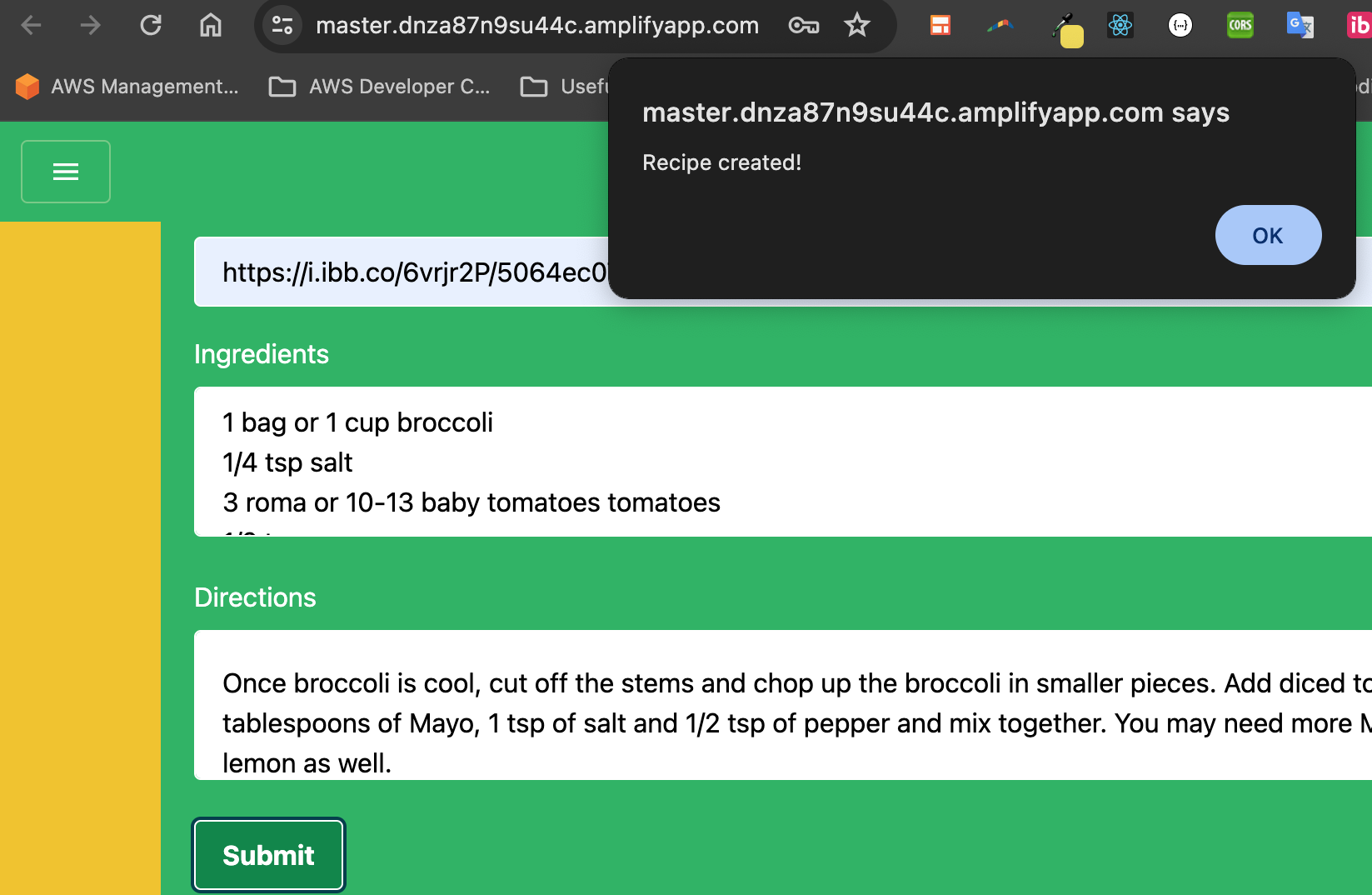This screenshot has height=895, width=1372.
Task: Submit the recipe form
Action: click(x=268, y=855)
